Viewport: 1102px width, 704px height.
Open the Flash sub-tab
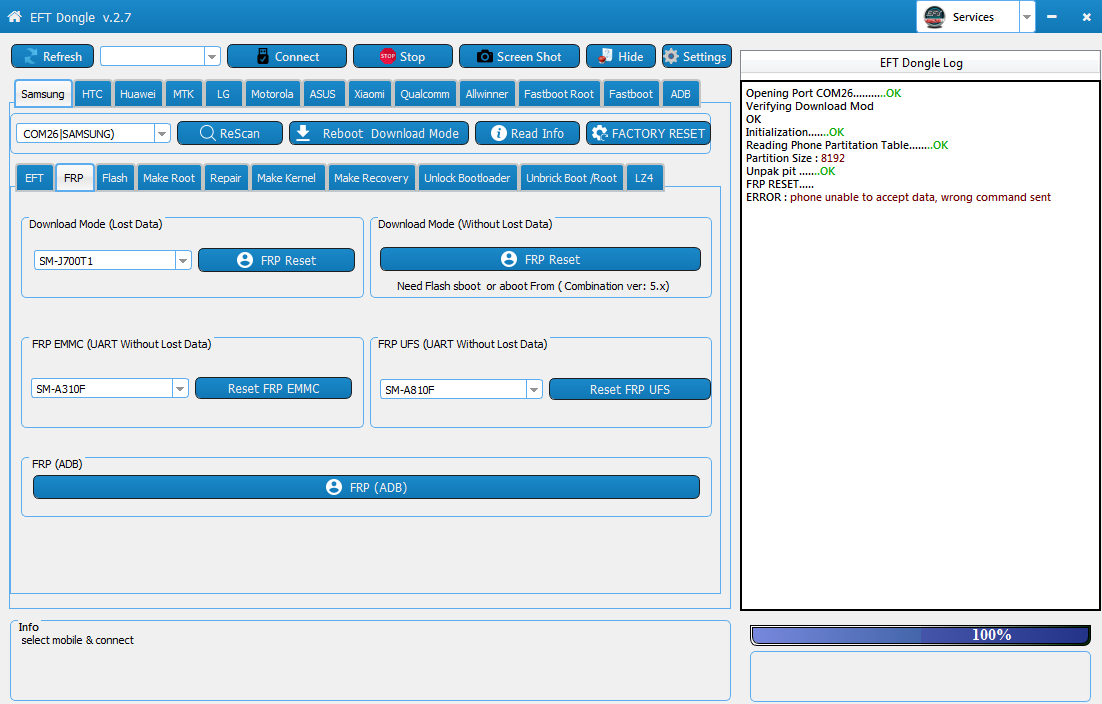point(115,178)
